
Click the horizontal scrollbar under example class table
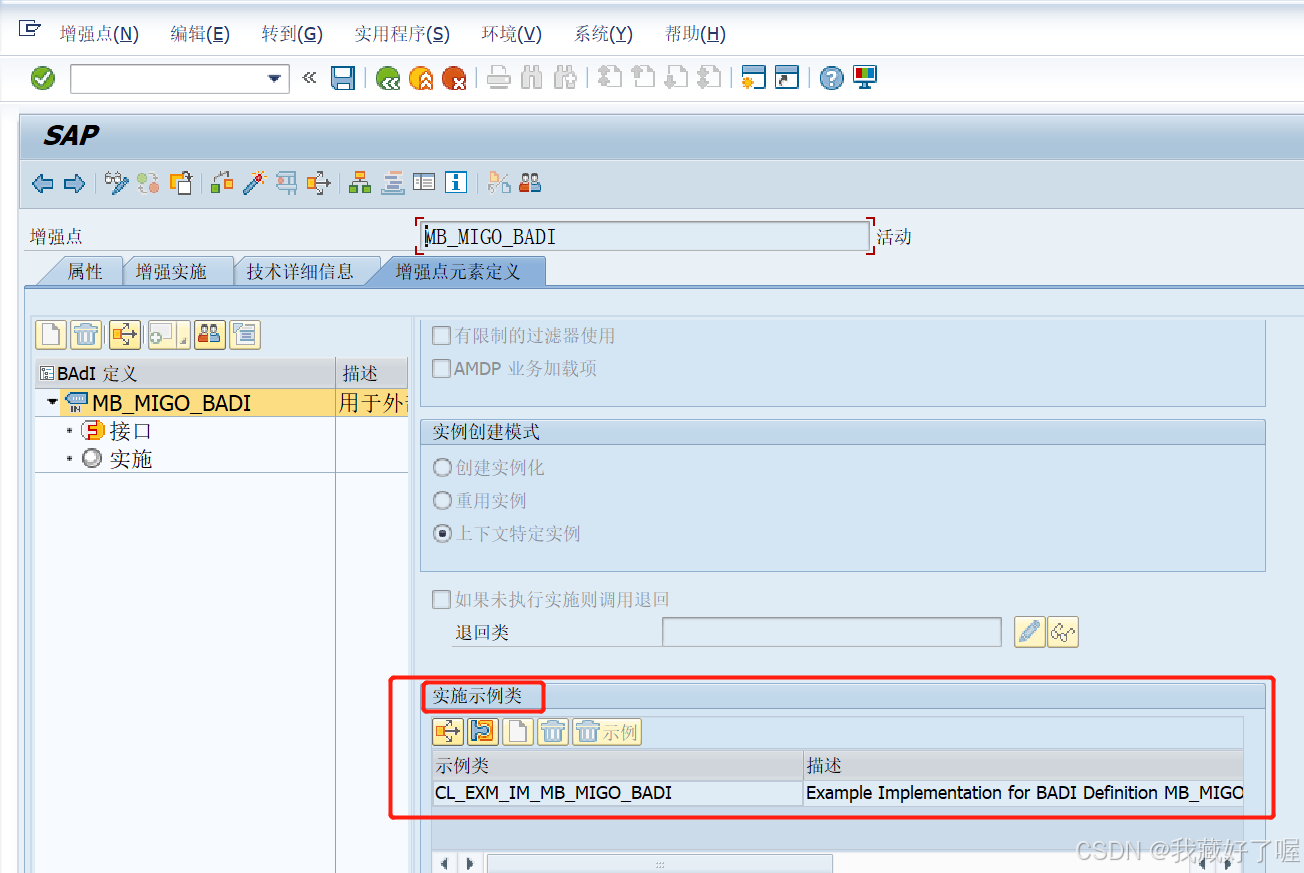[x=659, y=863]
